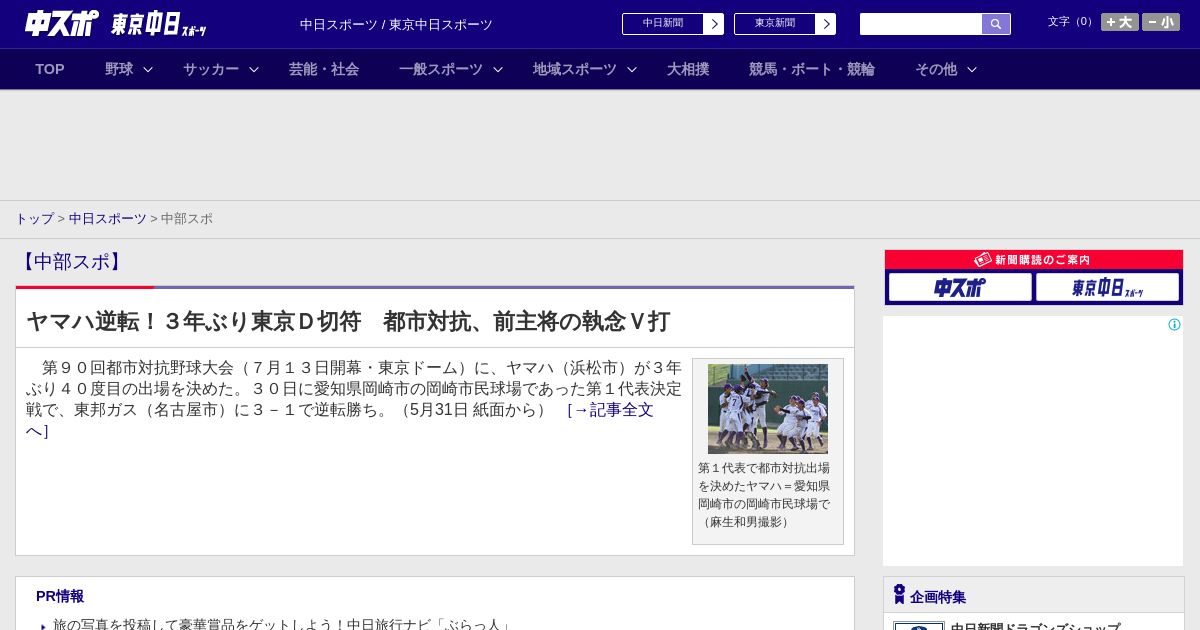
Task: Click the Yamaha baseball team photo thumbnail
Action: coord(768,409)
